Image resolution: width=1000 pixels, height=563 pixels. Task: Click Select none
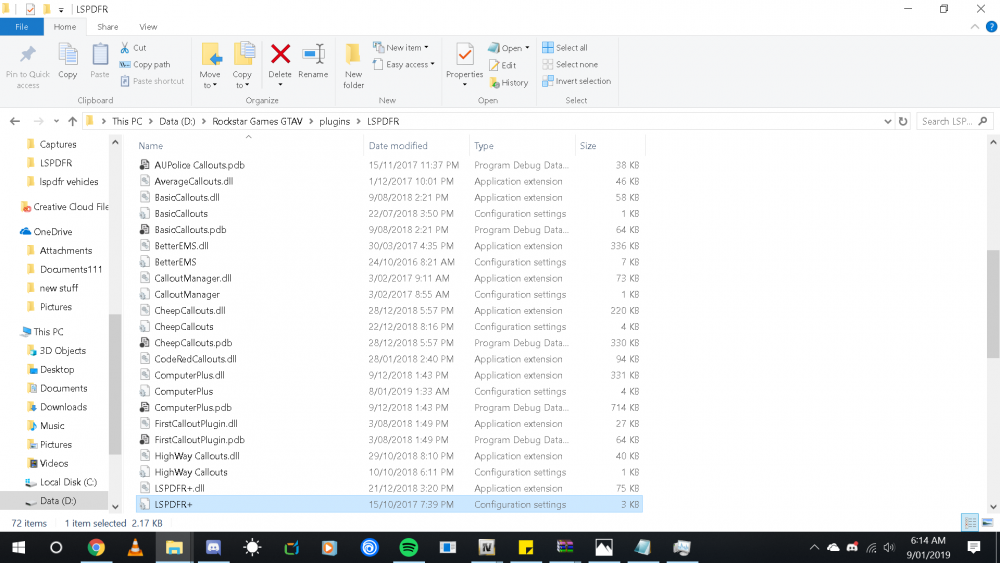click(570, 64)
